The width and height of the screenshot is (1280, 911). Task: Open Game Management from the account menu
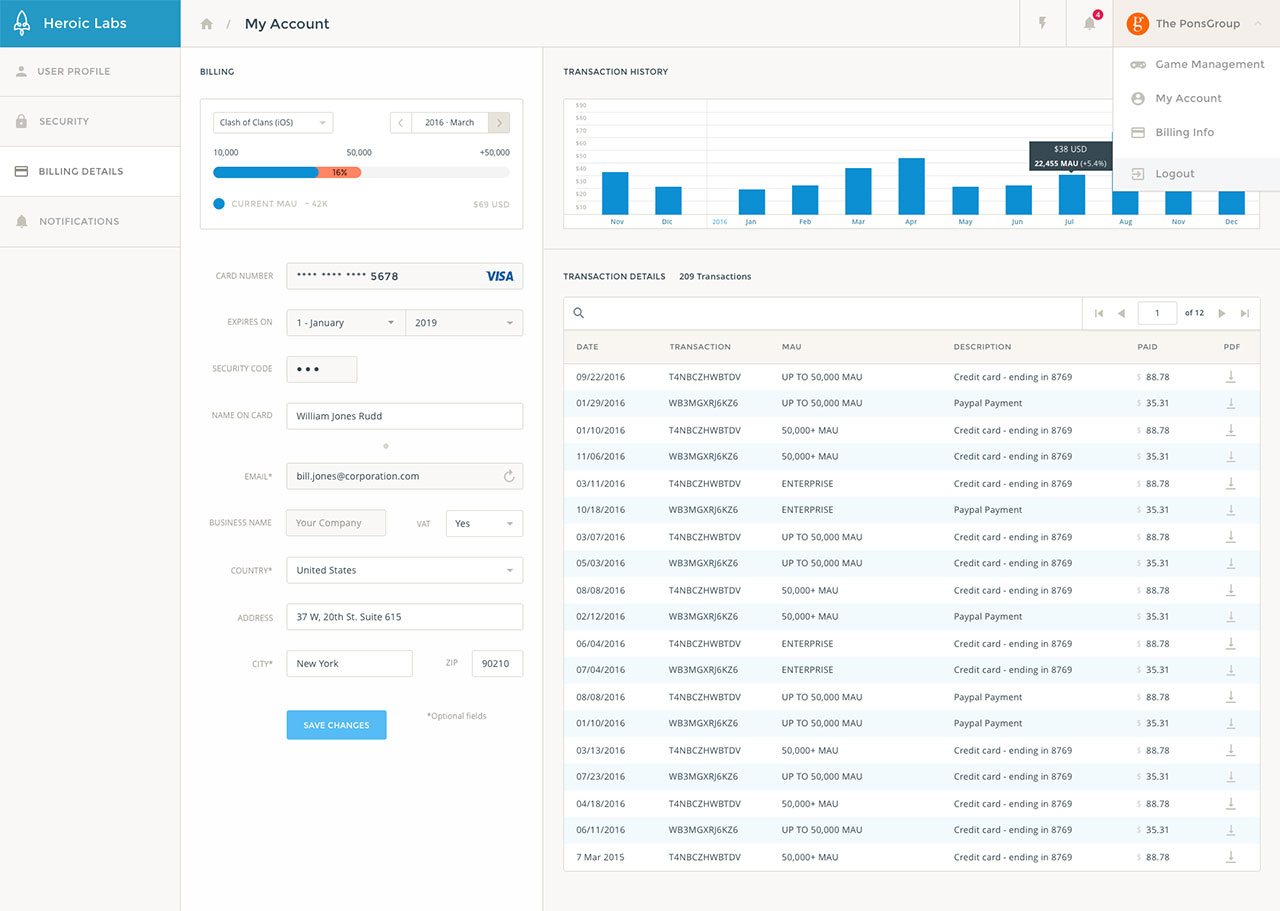click(x=1209, y=64)
